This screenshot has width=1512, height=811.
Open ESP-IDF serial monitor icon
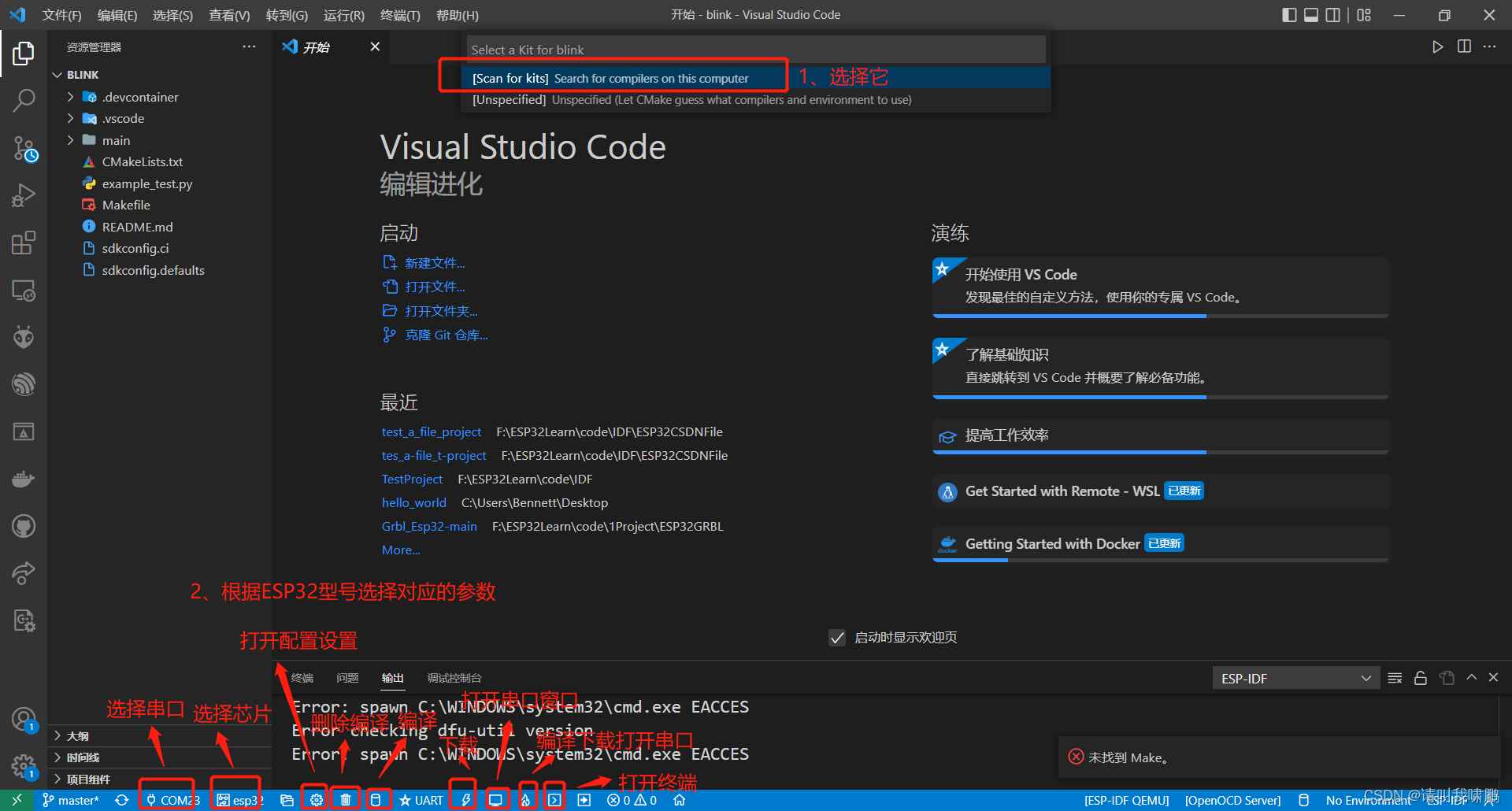[495, 800]
